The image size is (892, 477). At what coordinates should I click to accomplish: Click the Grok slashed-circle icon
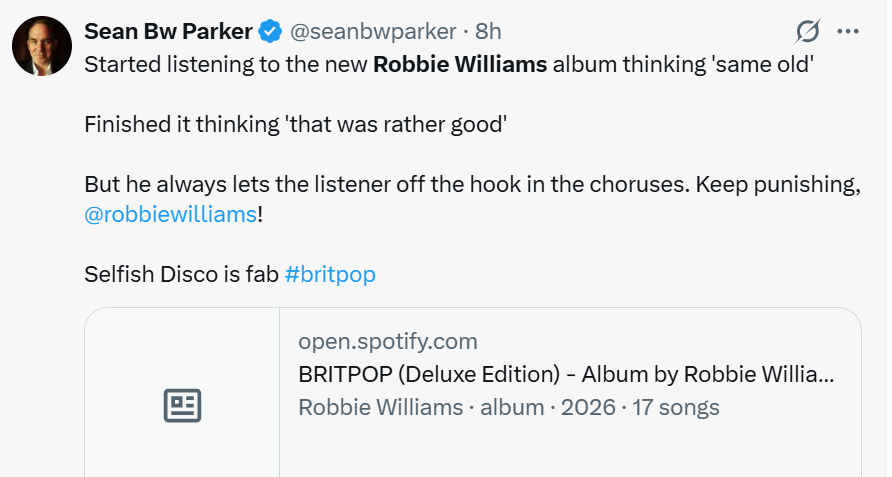tap(807, 32)
